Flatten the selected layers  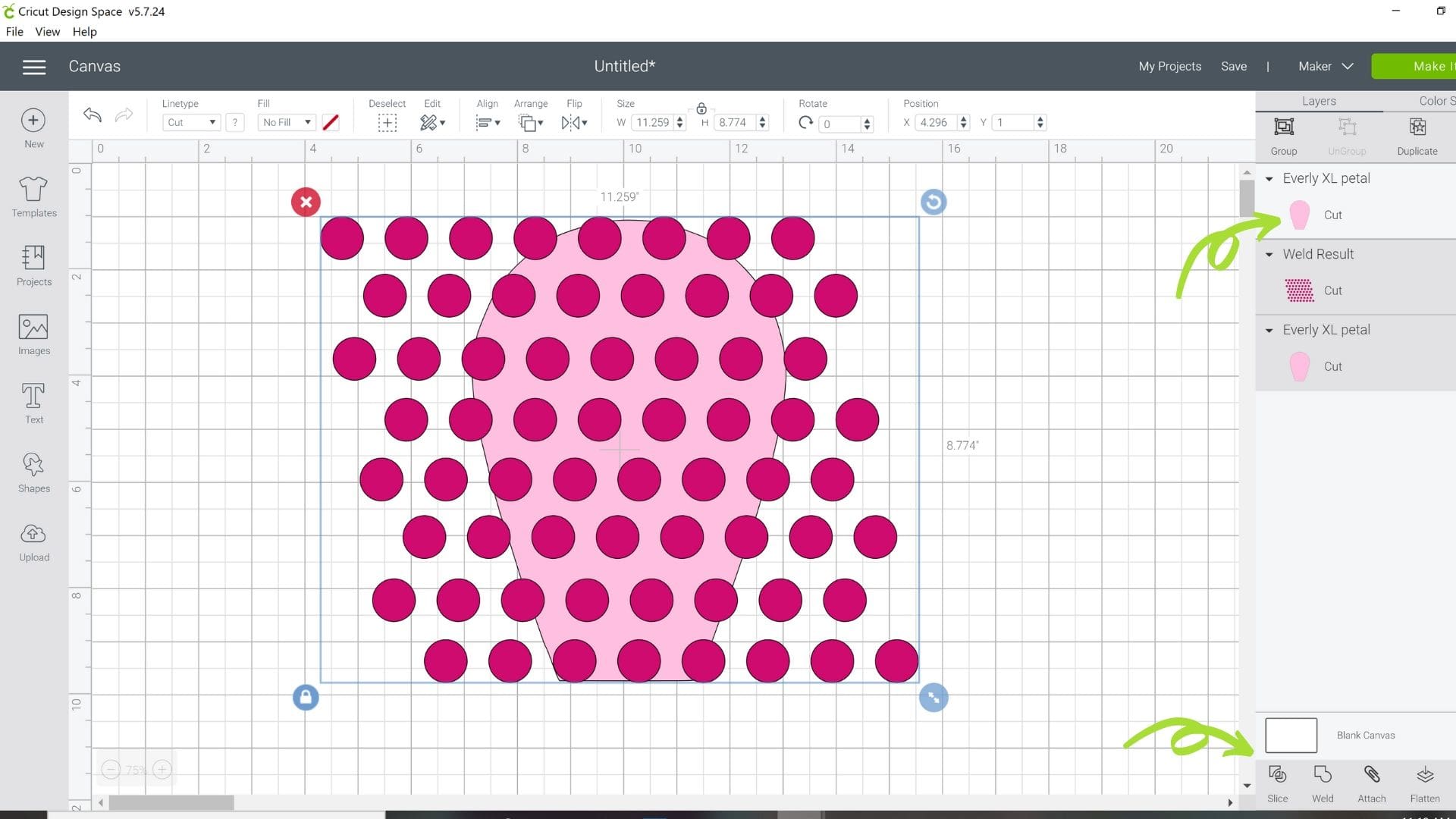[1424, 783]
